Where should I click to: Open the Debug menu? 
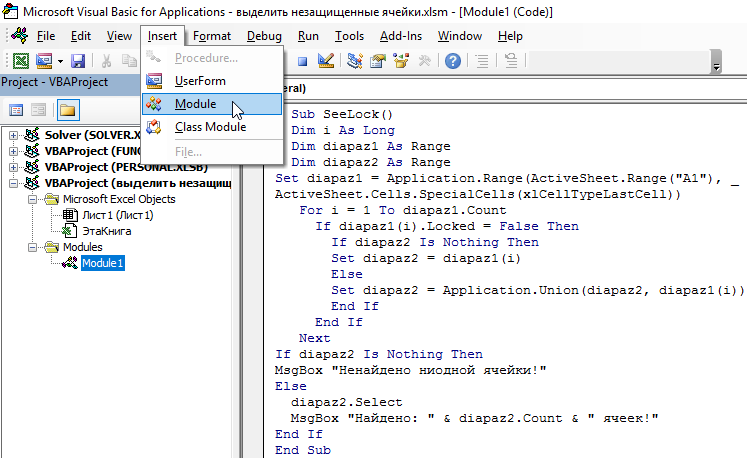click(264, 35)
